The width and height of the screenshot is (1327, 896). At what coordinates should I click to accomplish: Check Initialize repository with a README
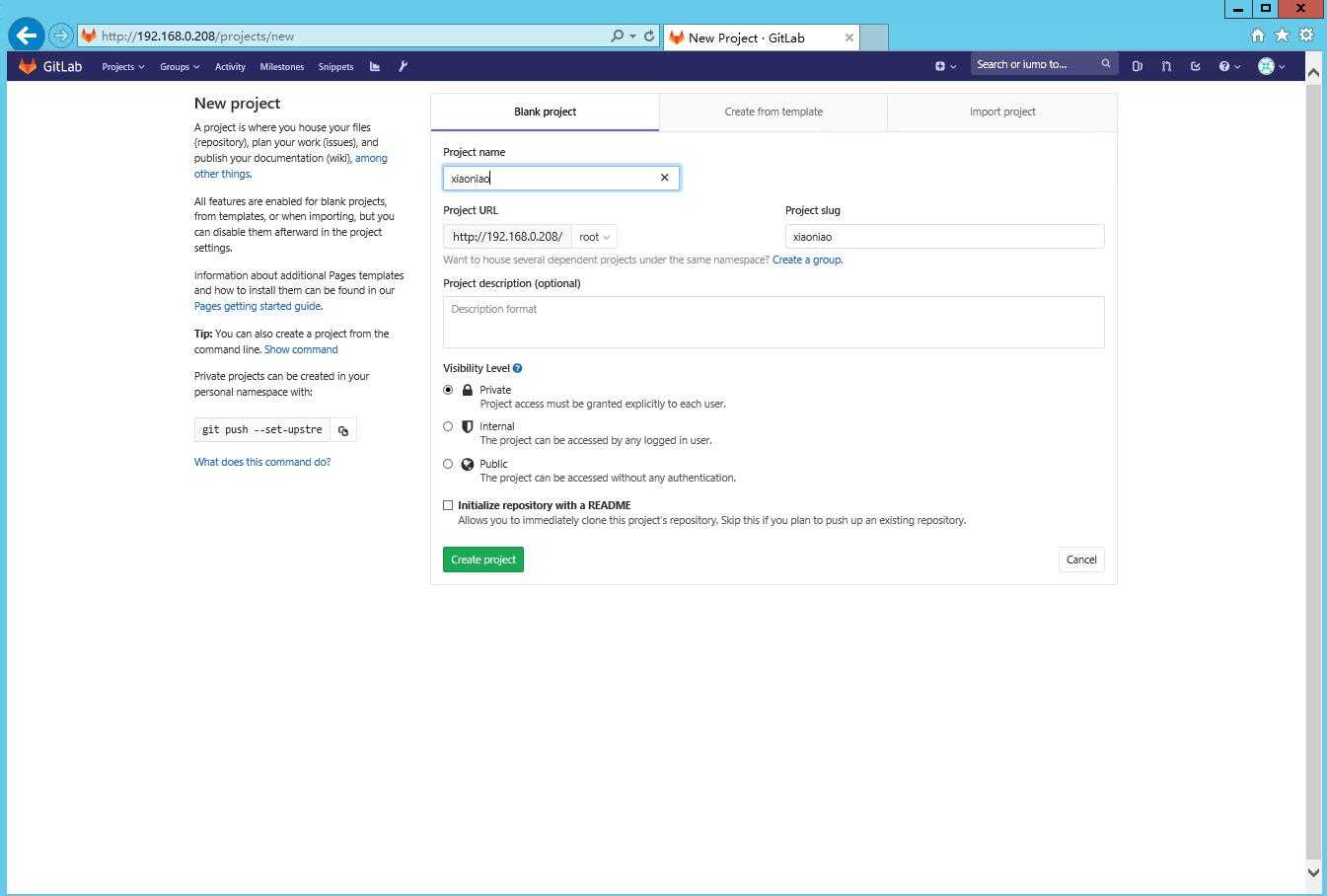[448, 505]
